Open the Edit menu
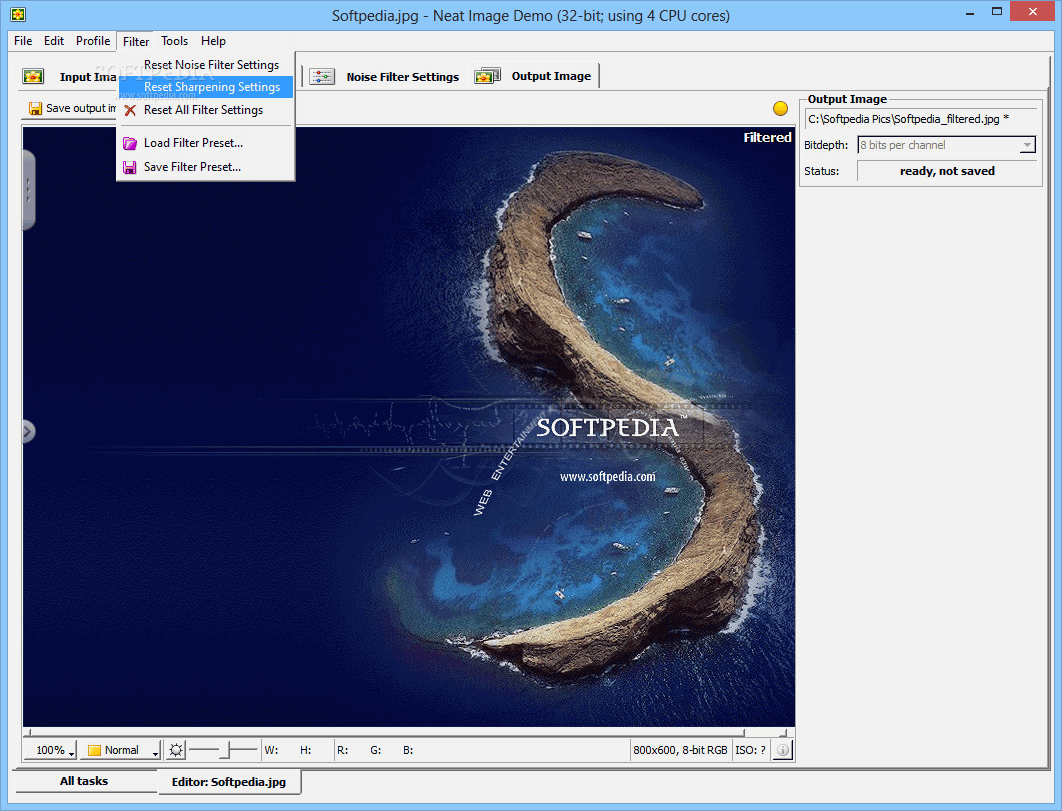Screen dimensions: 1062x811 click(x=54, y=41)
